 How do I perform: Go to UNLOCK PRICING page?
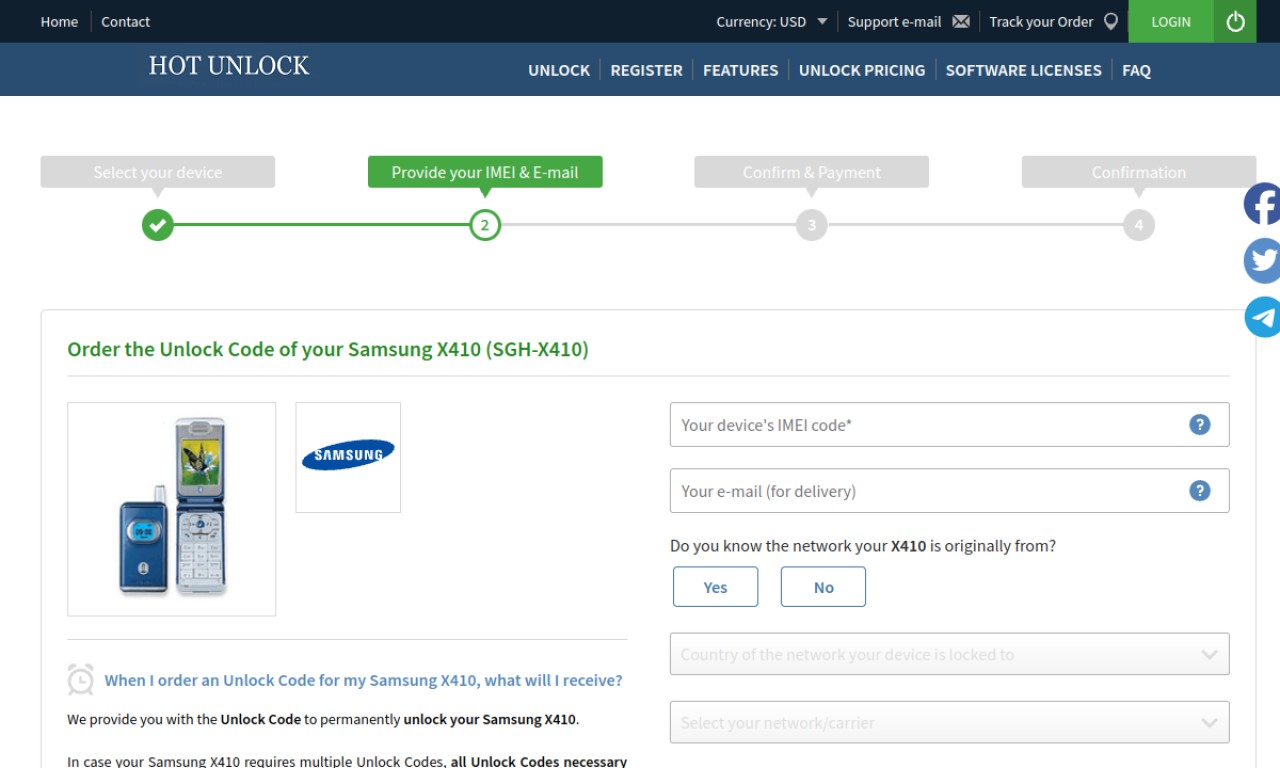pos(862,70)
